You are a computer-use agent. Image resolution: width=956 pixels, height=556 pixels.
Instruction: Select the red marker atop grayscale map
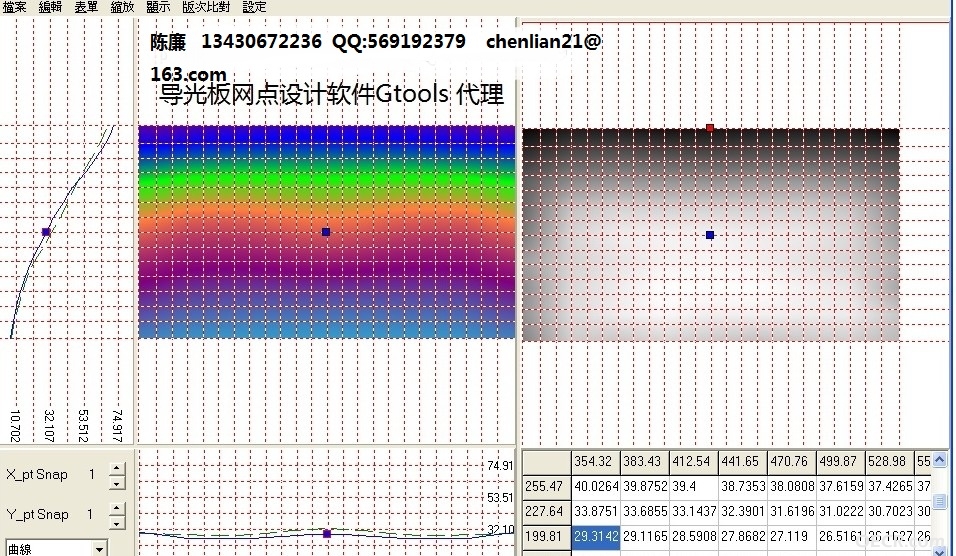click(x=710, y=128)
